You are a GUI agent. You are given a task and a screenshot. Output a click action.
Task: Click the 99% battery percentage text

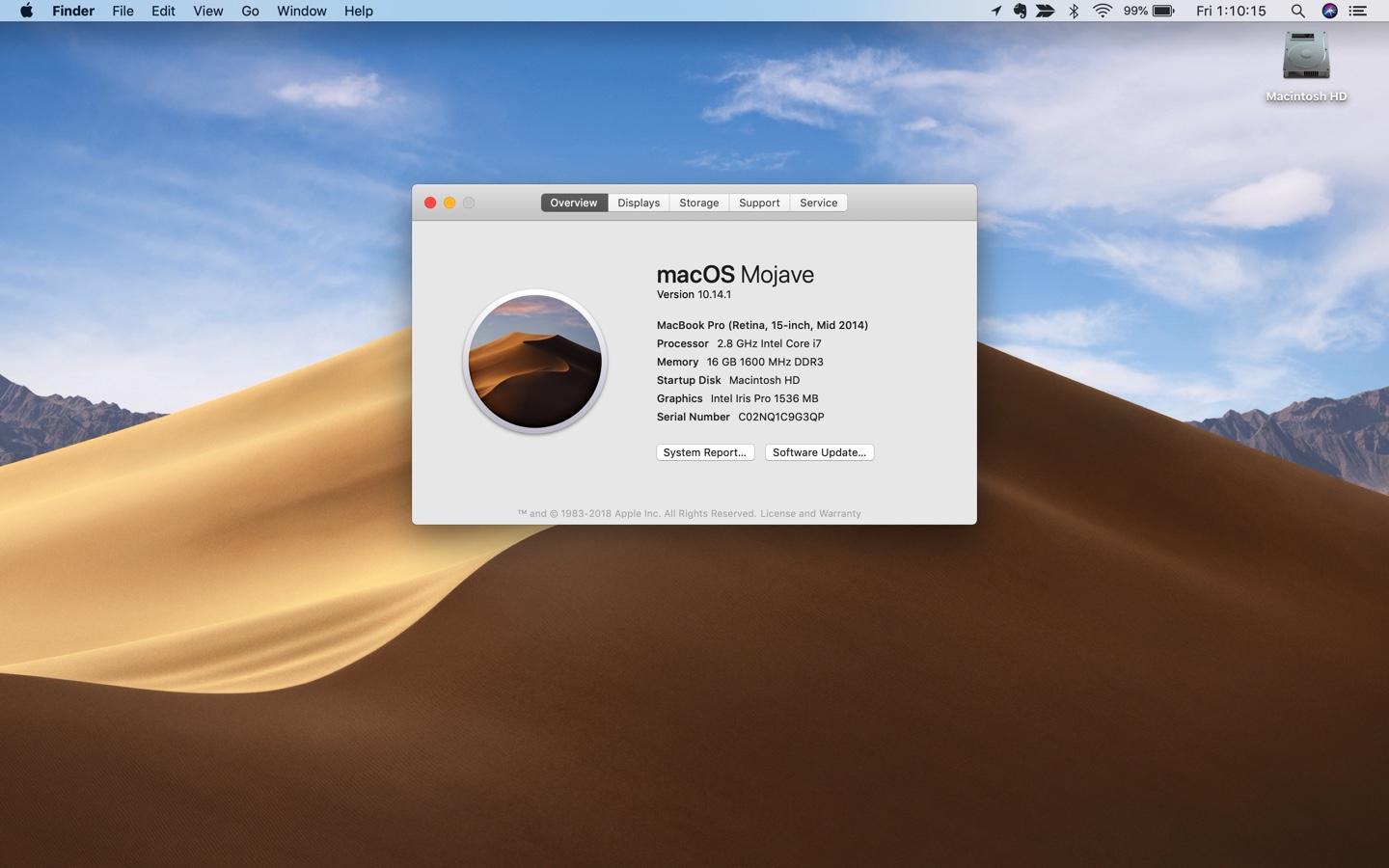[1135, 11]
